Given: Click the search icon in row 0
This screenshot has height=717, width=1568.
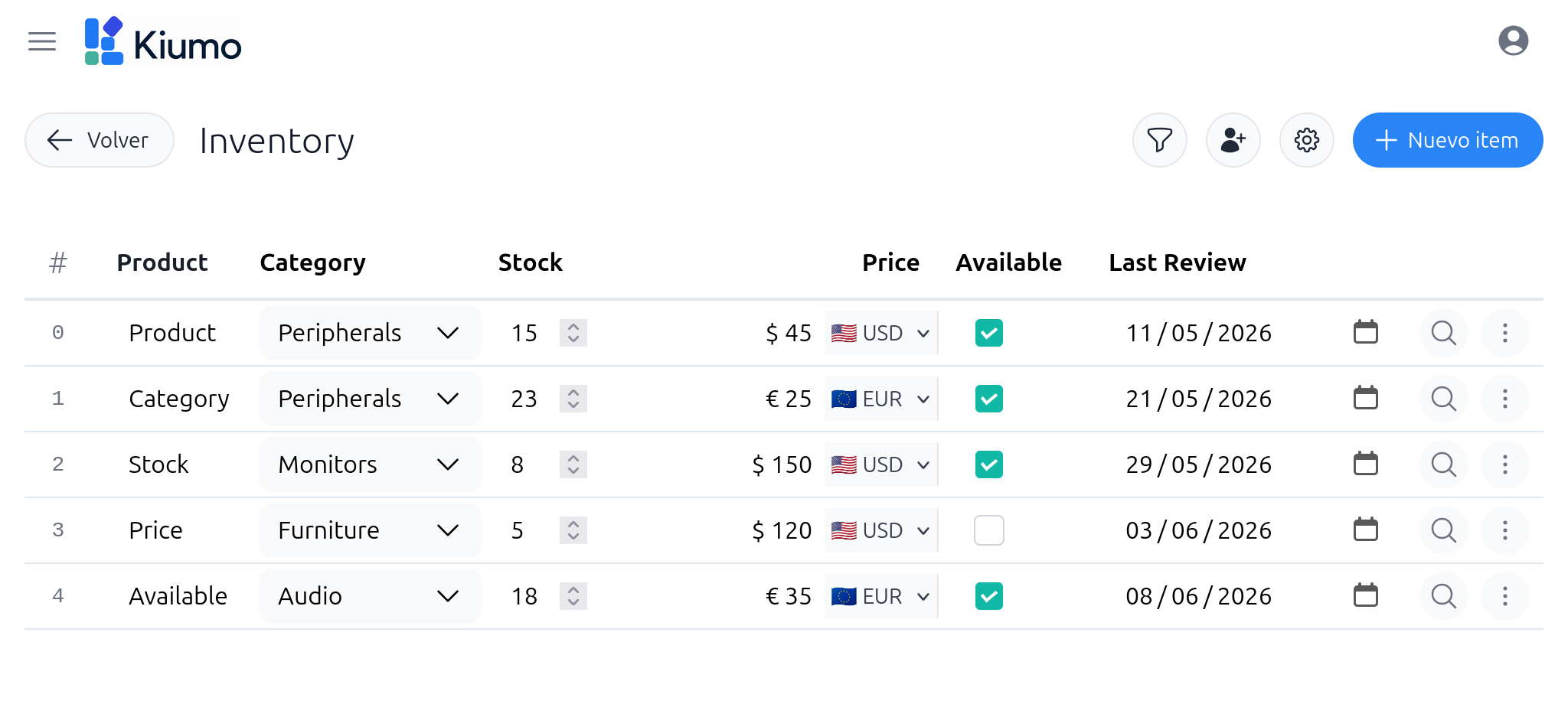Looking at the screenshot, I should pyautogui.click(x=1443, y=333).
